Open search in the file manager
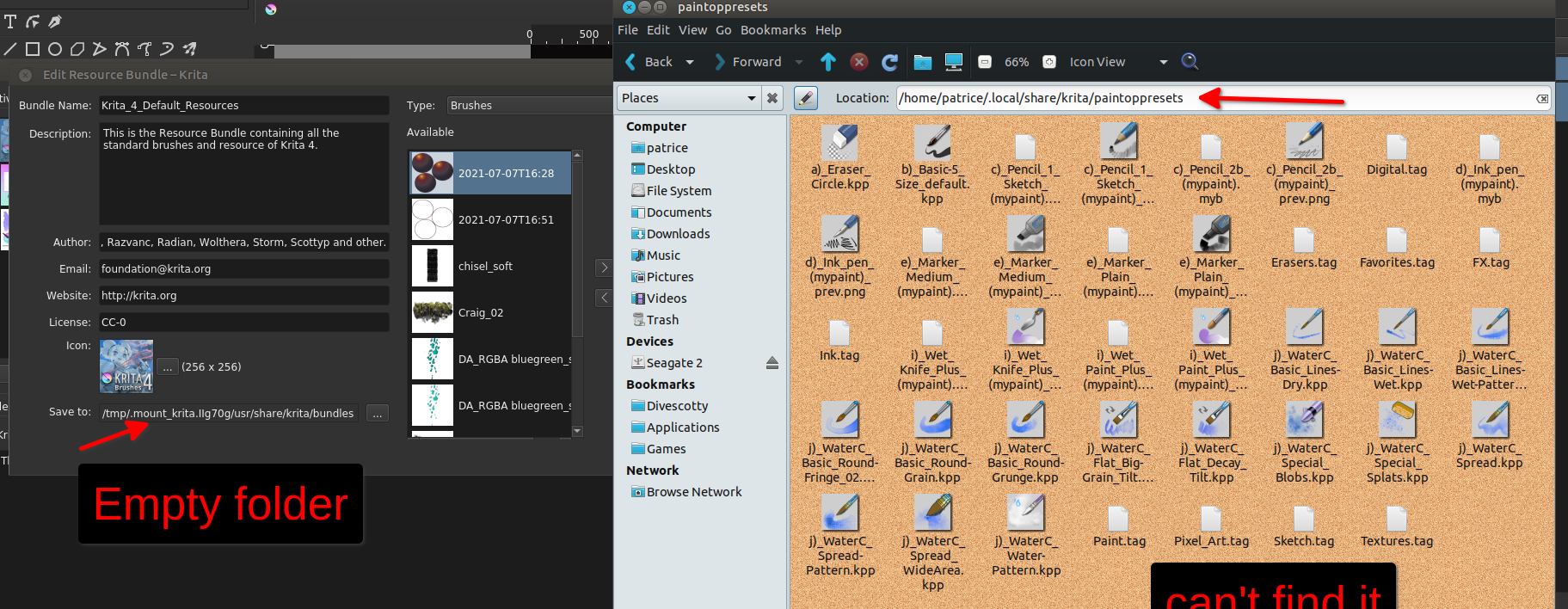 (x=1190, y=61)
